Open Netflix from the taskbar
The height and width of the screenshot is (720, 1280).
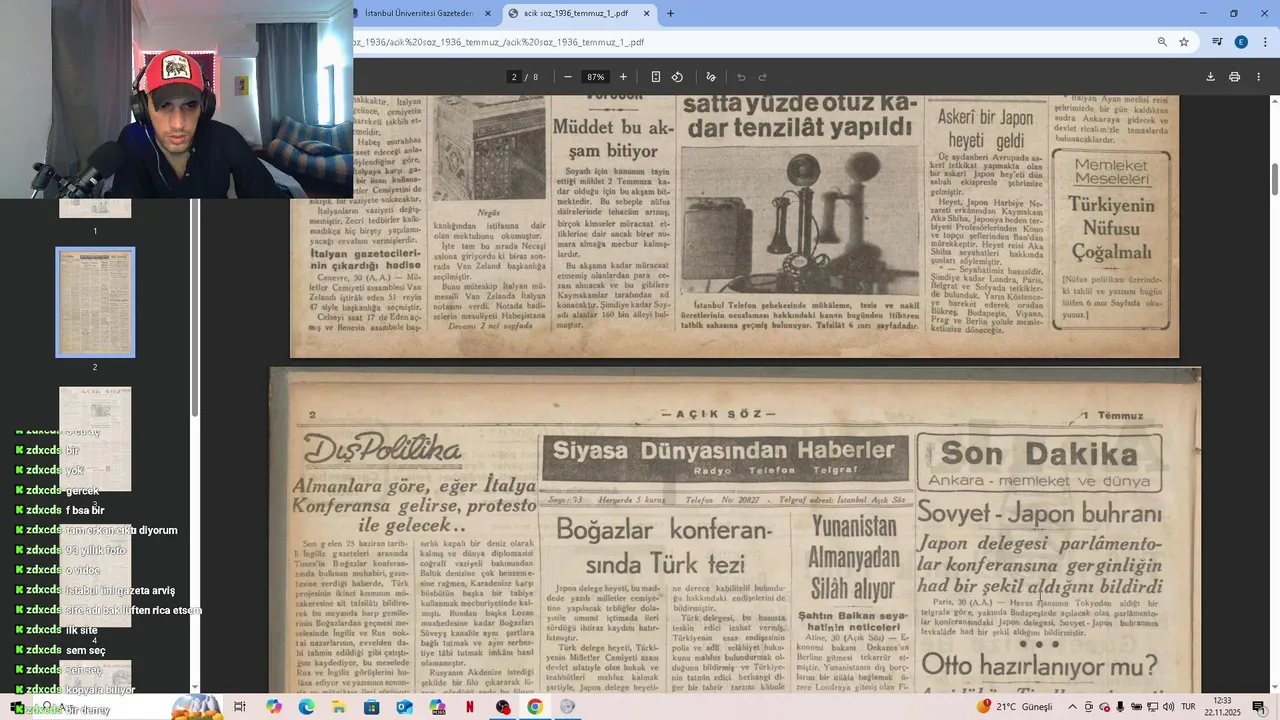click(469, 707)
